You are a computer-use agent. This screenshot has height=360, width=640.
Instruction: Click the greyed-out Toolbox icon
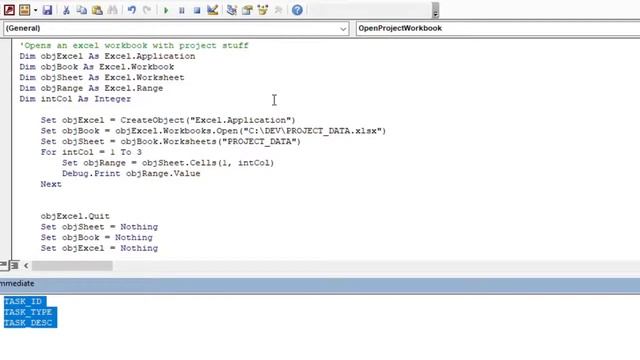coord(278,10)
